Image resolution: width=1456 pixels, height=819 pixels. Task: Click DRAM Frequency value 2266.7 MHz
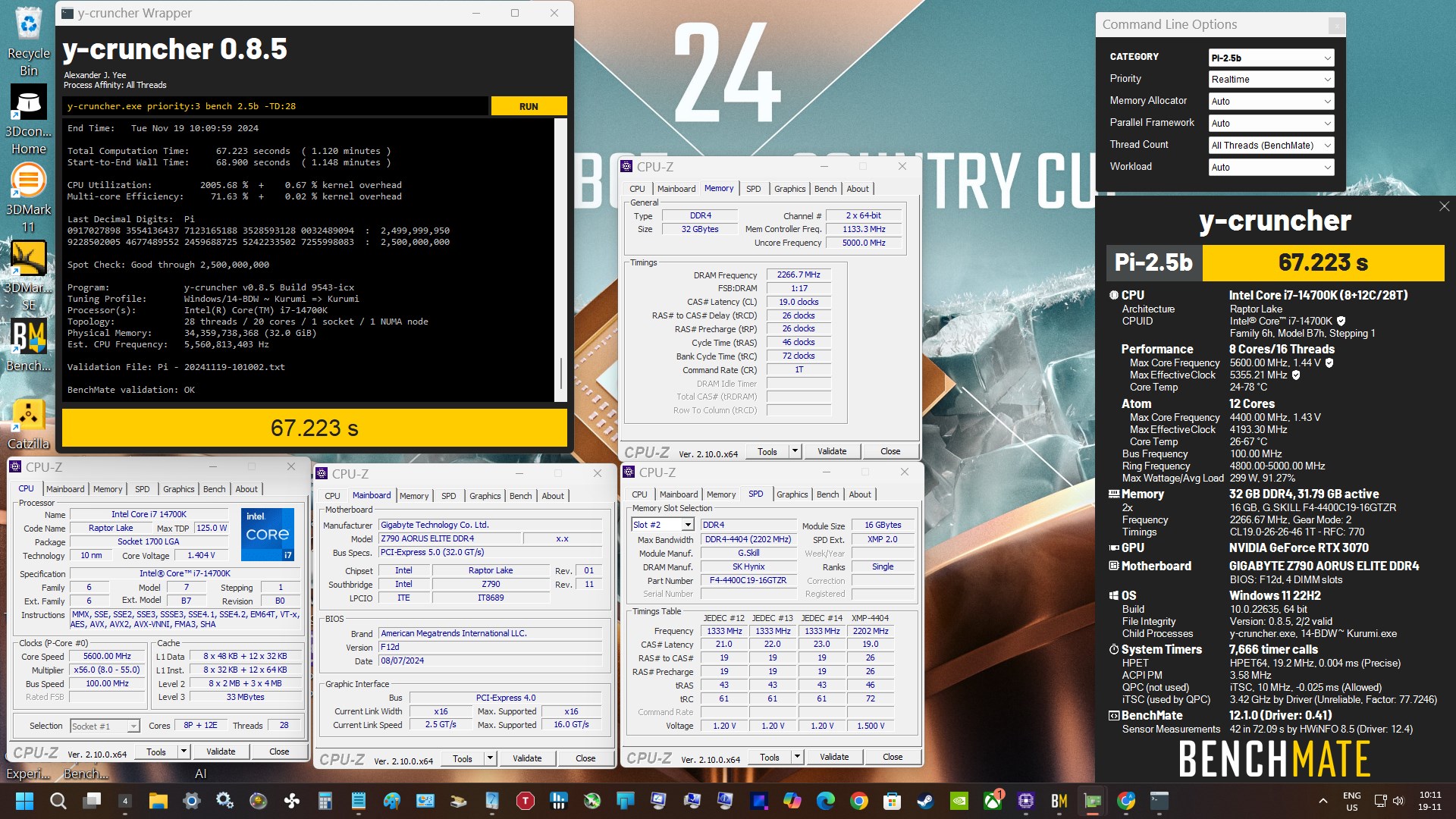(x=799, y=275)
